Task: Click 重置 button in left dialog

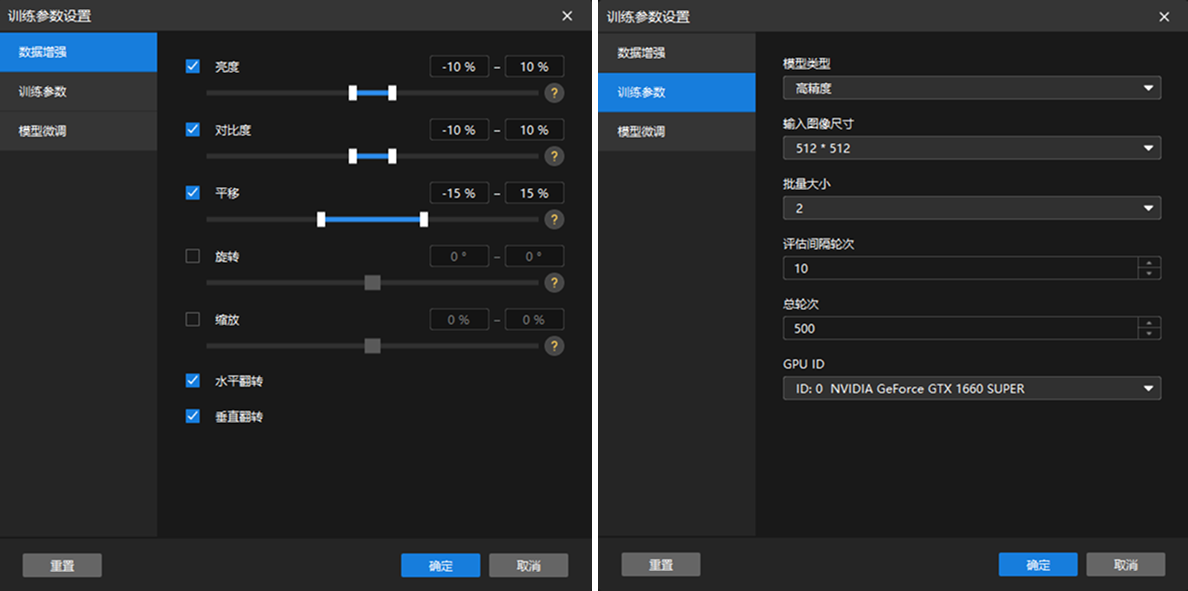Action: [x=62, y=565]
